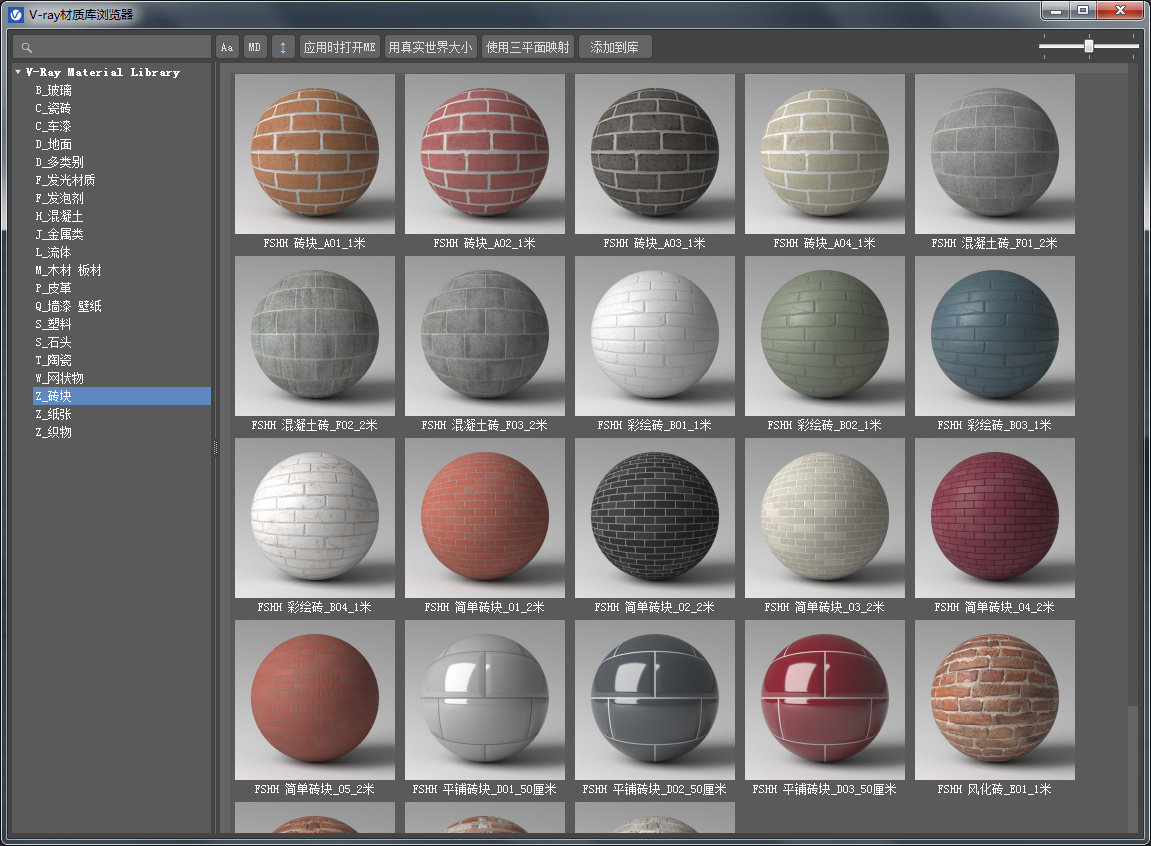
Task: Select the 彩绘砖_B02_1米 green brick thumbnail
Action: (825, 336)
